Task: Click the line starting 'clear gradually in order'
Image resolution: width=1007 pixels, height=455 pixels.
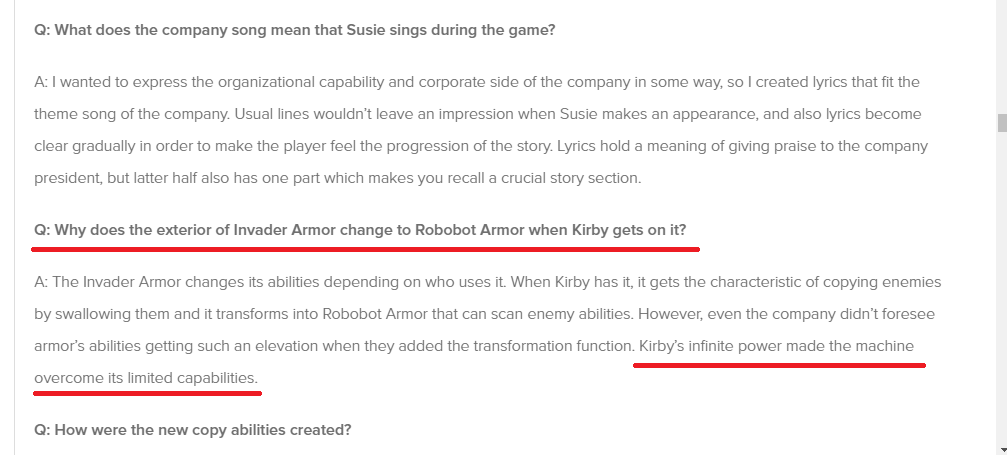Action: click(481, 147)
